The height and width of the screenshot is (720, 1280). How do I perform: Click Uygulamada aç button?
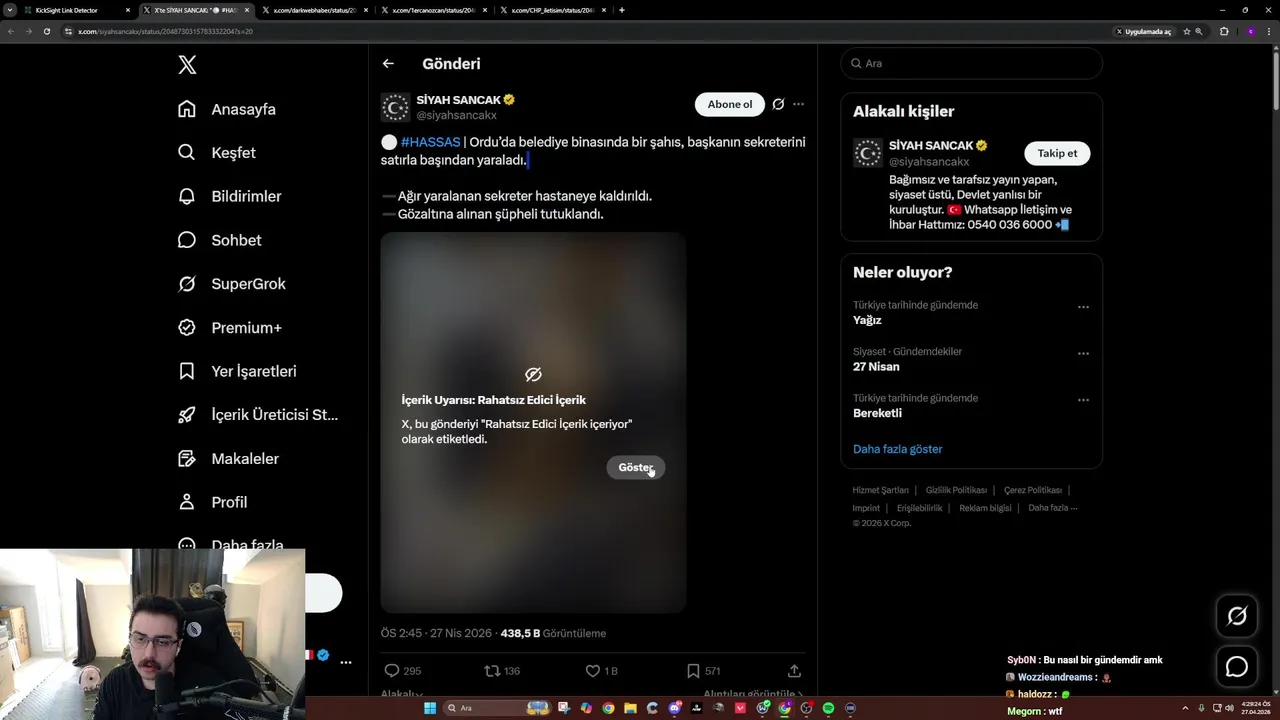(x=1143, y=32)
